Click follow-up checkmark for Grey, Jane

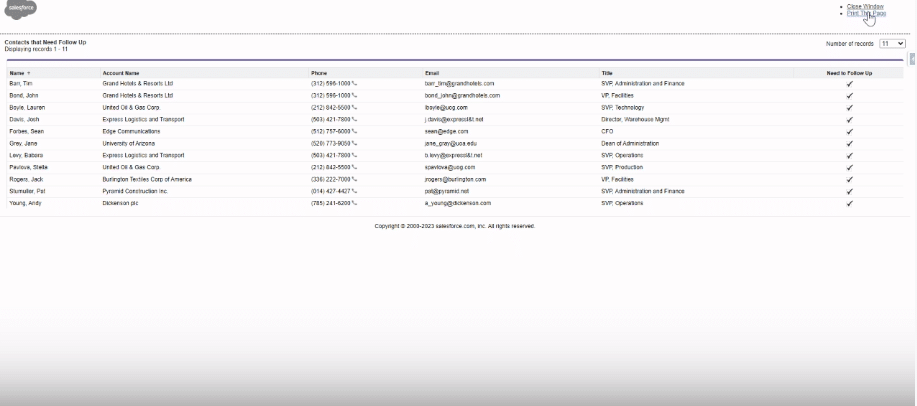(x=849, y=143)
